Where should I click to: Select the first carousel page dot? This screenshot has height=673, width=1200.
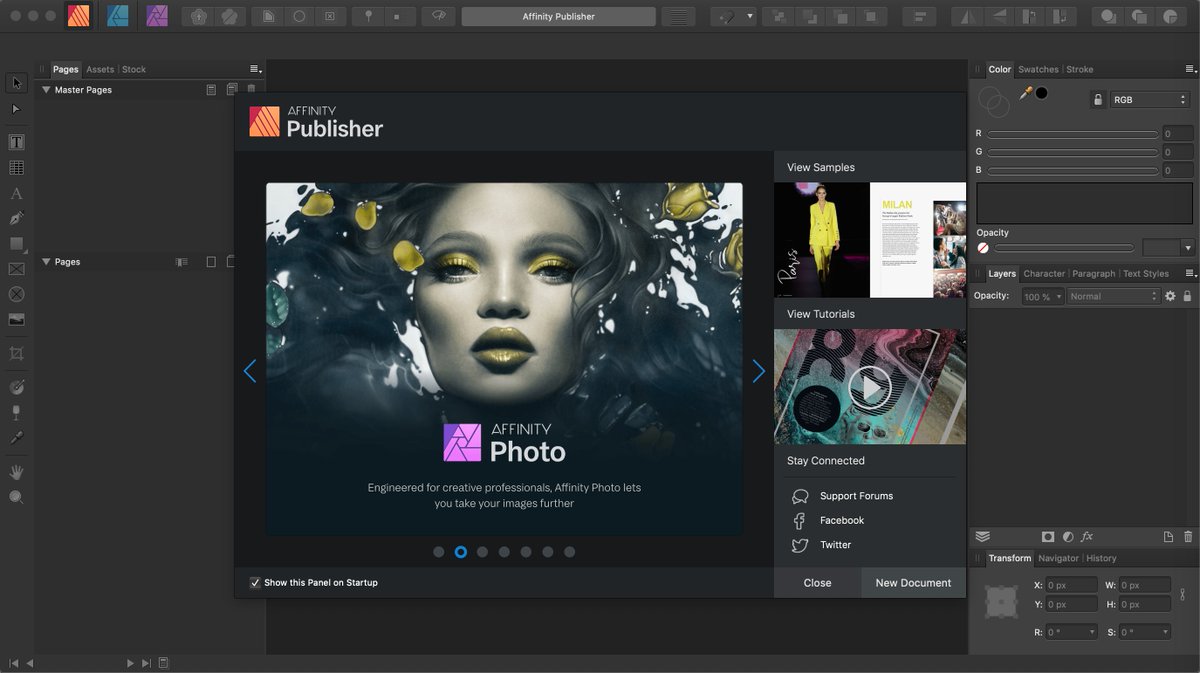point(439,552)
